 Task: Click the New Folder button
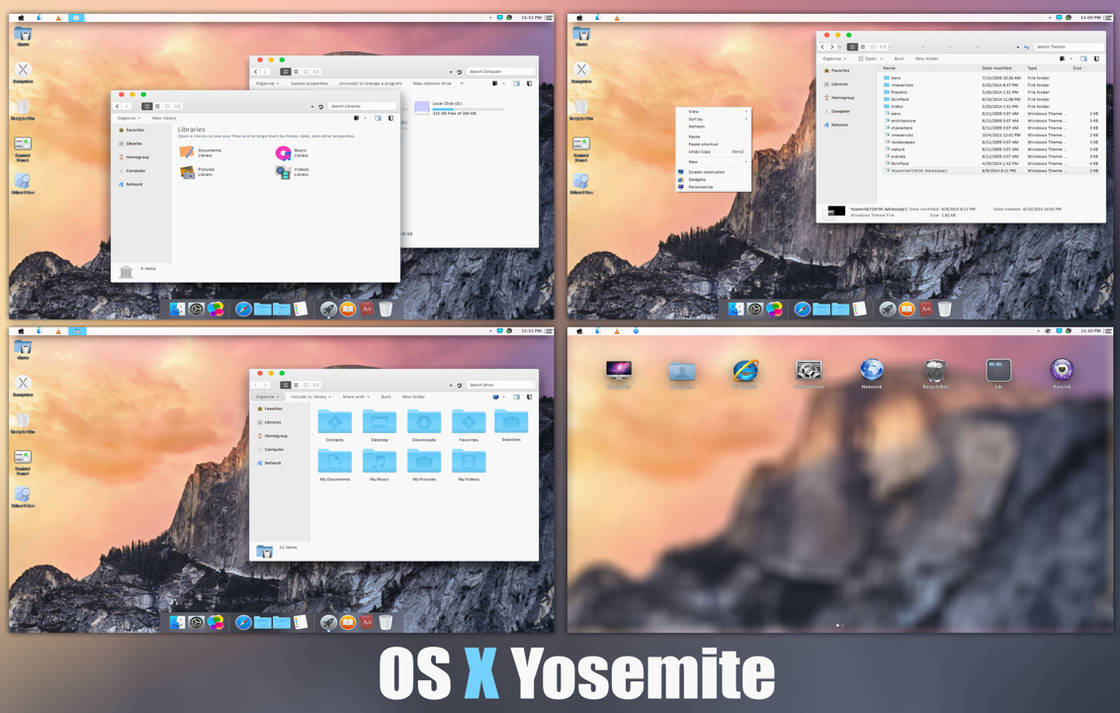click(414, 397)
